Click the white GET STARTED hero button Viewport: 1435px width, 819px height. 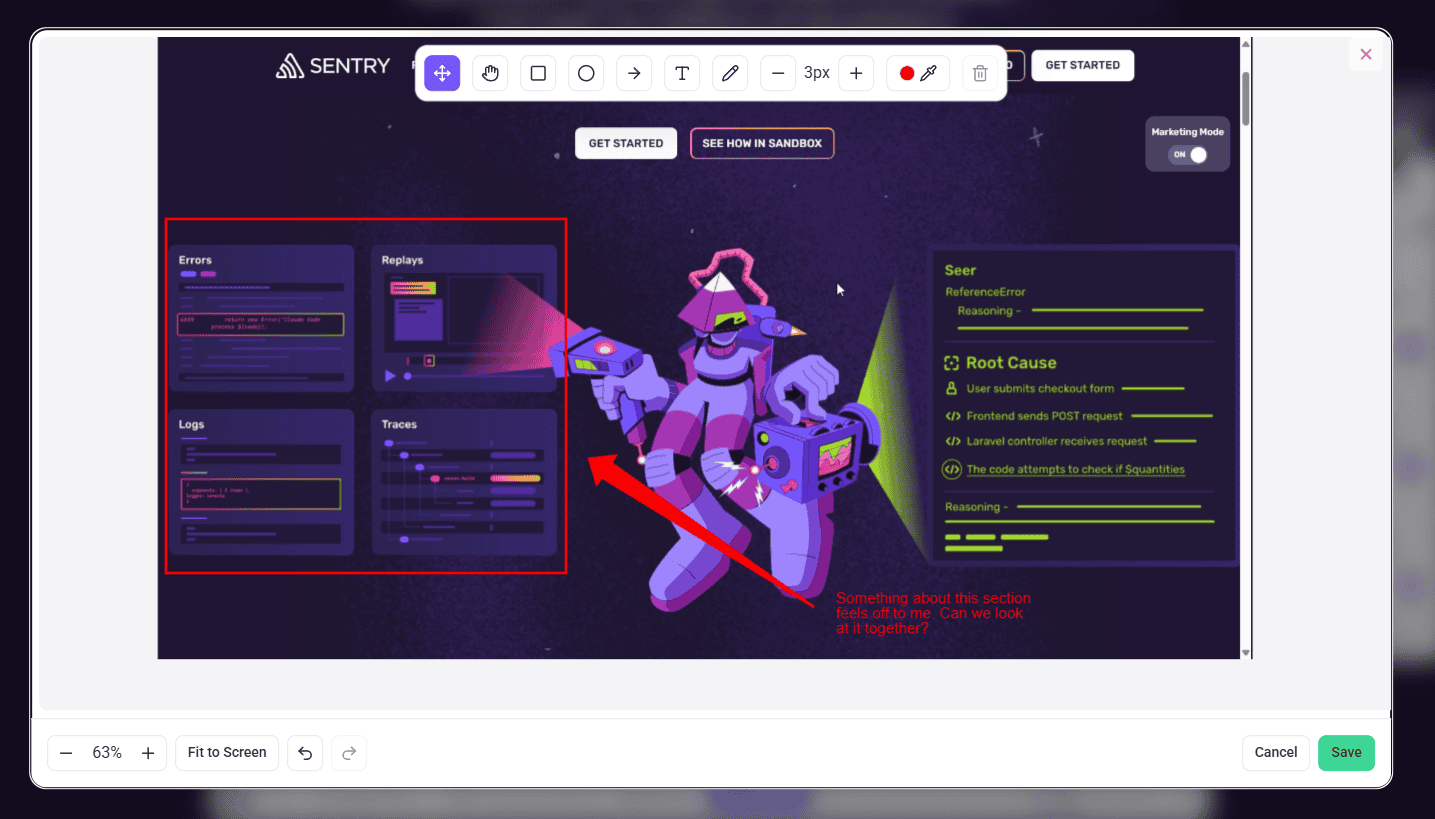coord(626,143)
